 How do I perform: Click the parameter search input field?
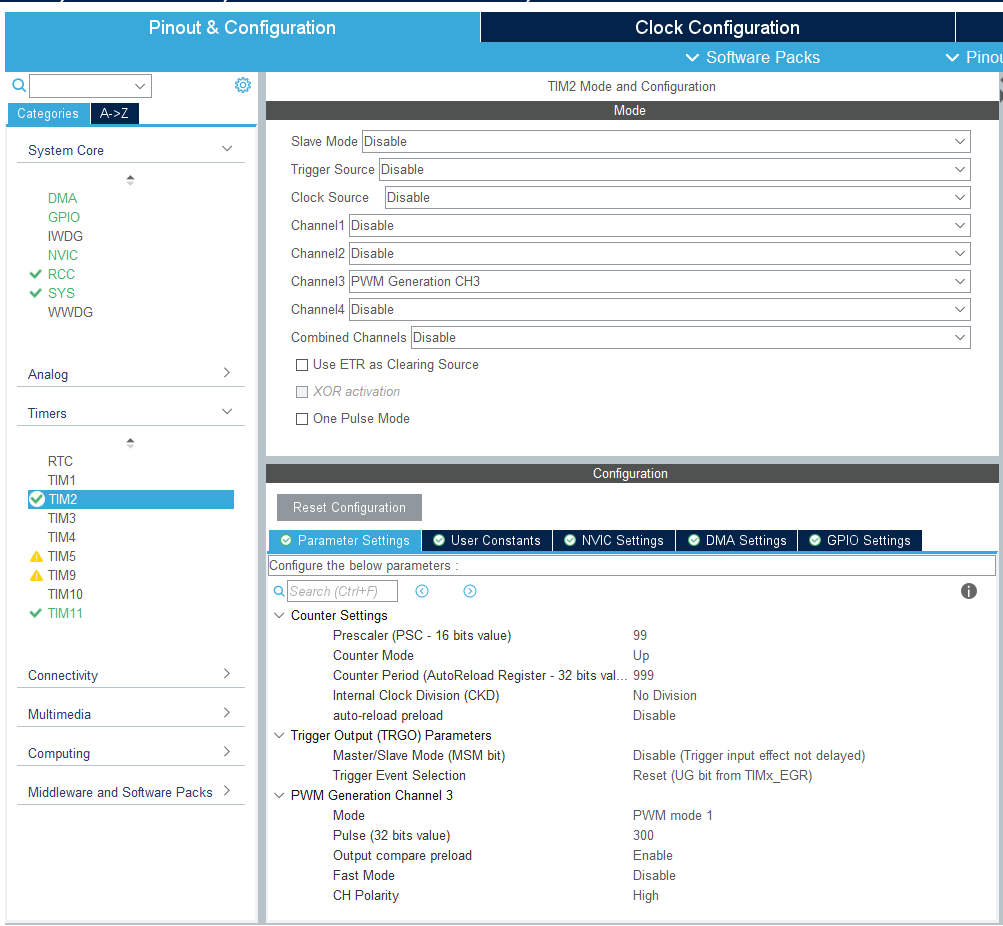tap(342, 591)
